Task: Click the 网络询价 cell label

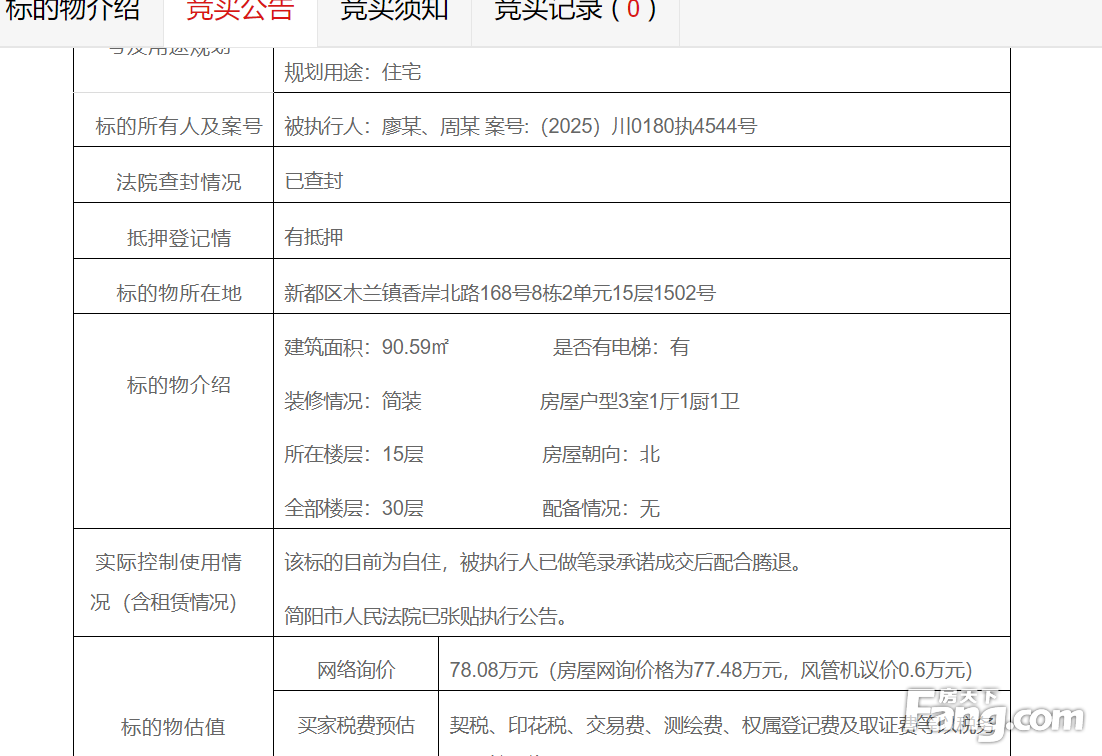Action: coord(356,670)
